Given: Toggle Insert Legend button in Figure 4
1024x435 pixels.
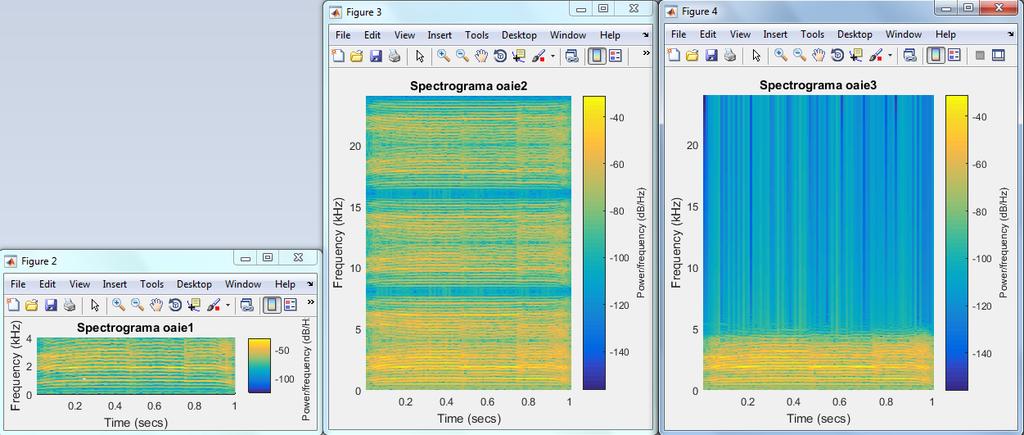Looking at the screenshot, I should tap(953, 56).
